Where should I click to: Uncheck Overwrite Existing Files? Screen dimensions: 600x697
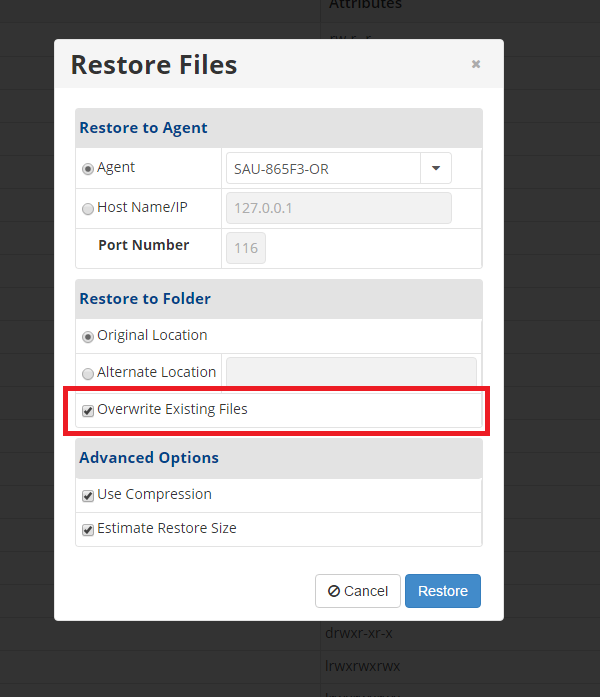[x=88, y=411]
